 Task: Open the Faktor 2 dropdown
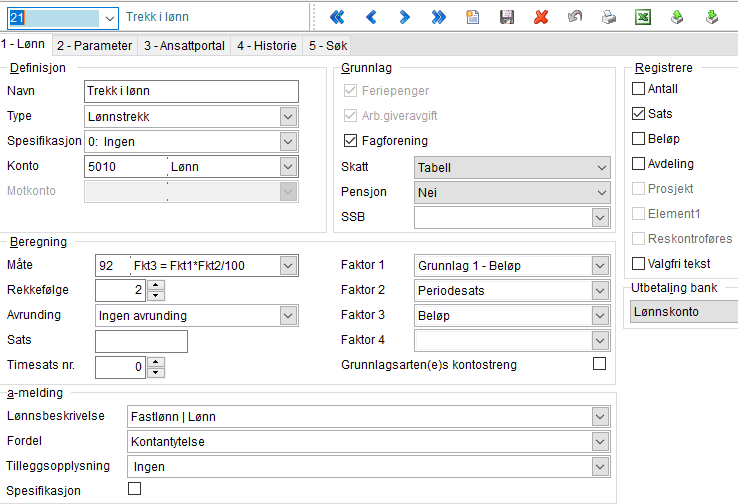(x=600, y=291)
